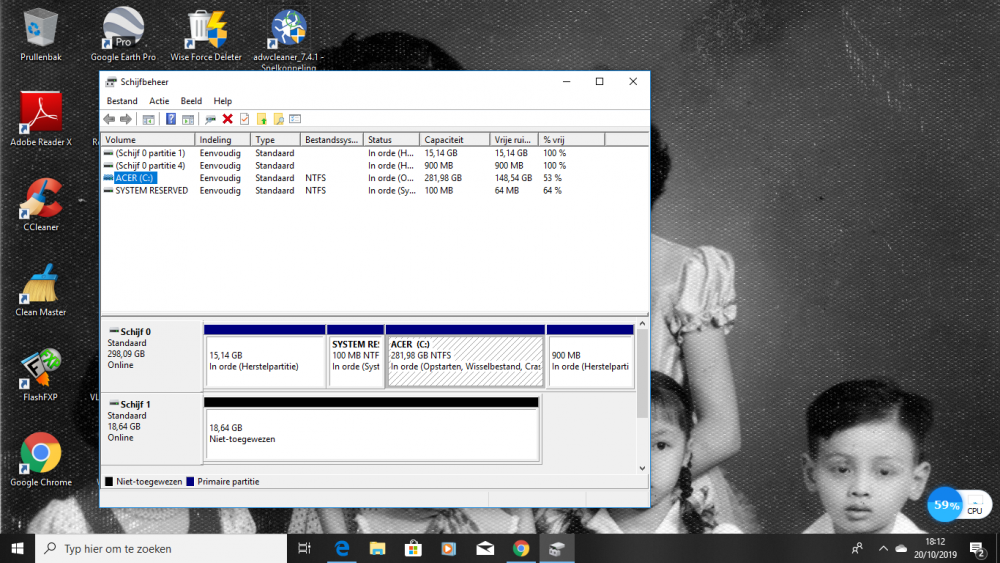Click the blue Help question mark icon

(x=171, y=119)
